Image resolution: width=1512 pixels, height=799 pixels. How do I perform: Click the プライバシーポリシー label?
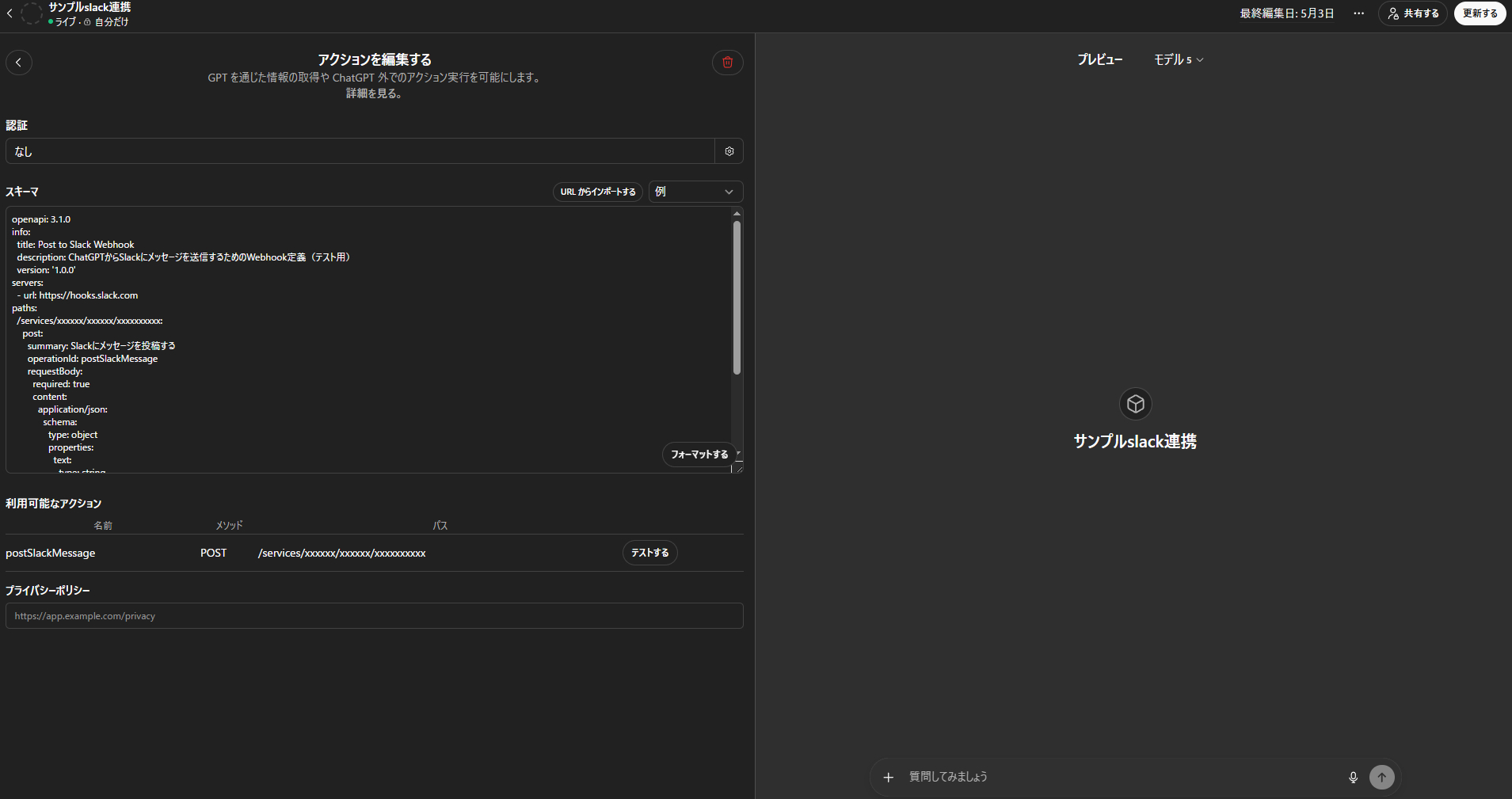(x=48, y=591)
